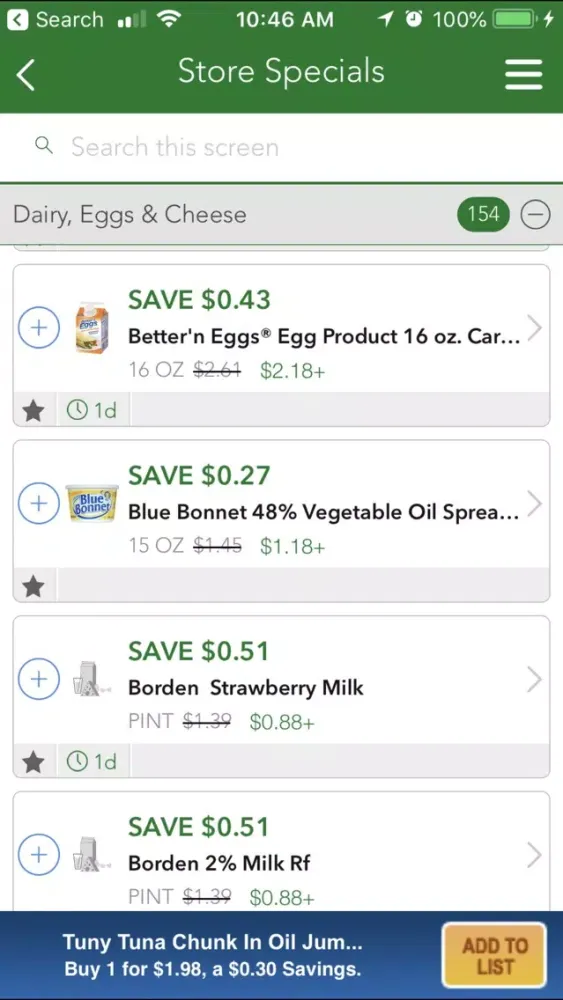The width and height of the screenshot is (563, 1000).
Task: Add Better'n Eggs to list with plus icon
Action: click(39, 328)
